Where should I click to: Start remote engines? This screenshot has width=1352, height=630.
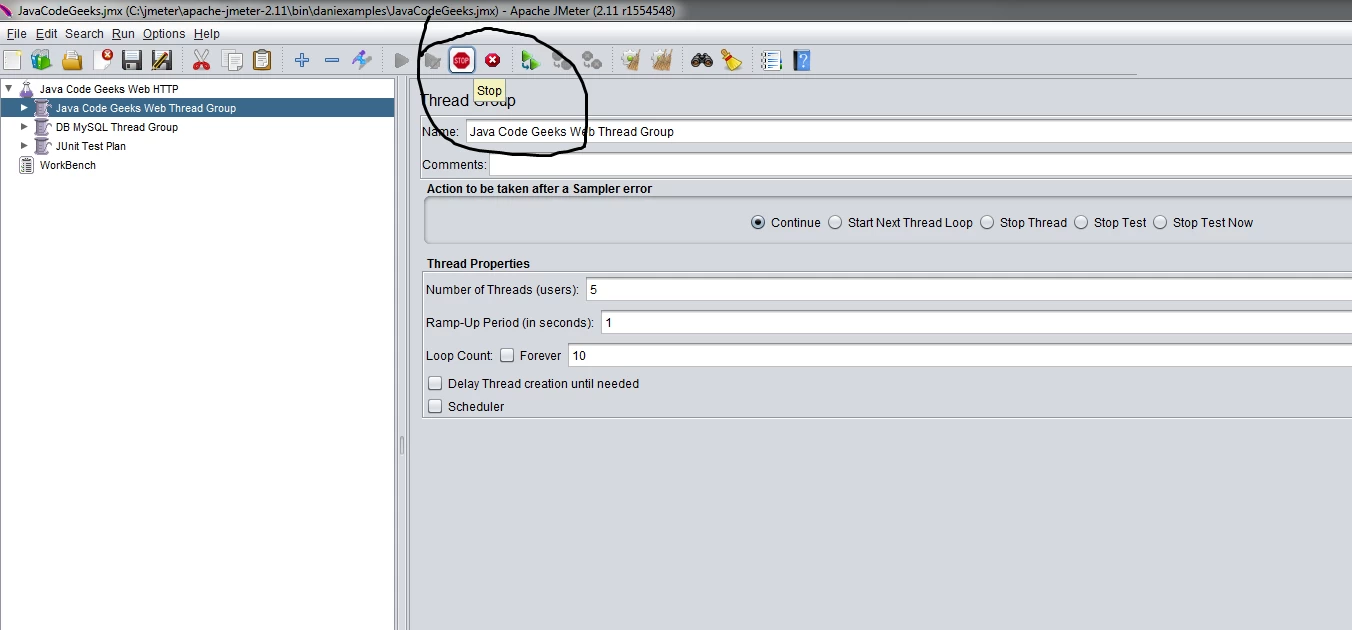point(530,60)
